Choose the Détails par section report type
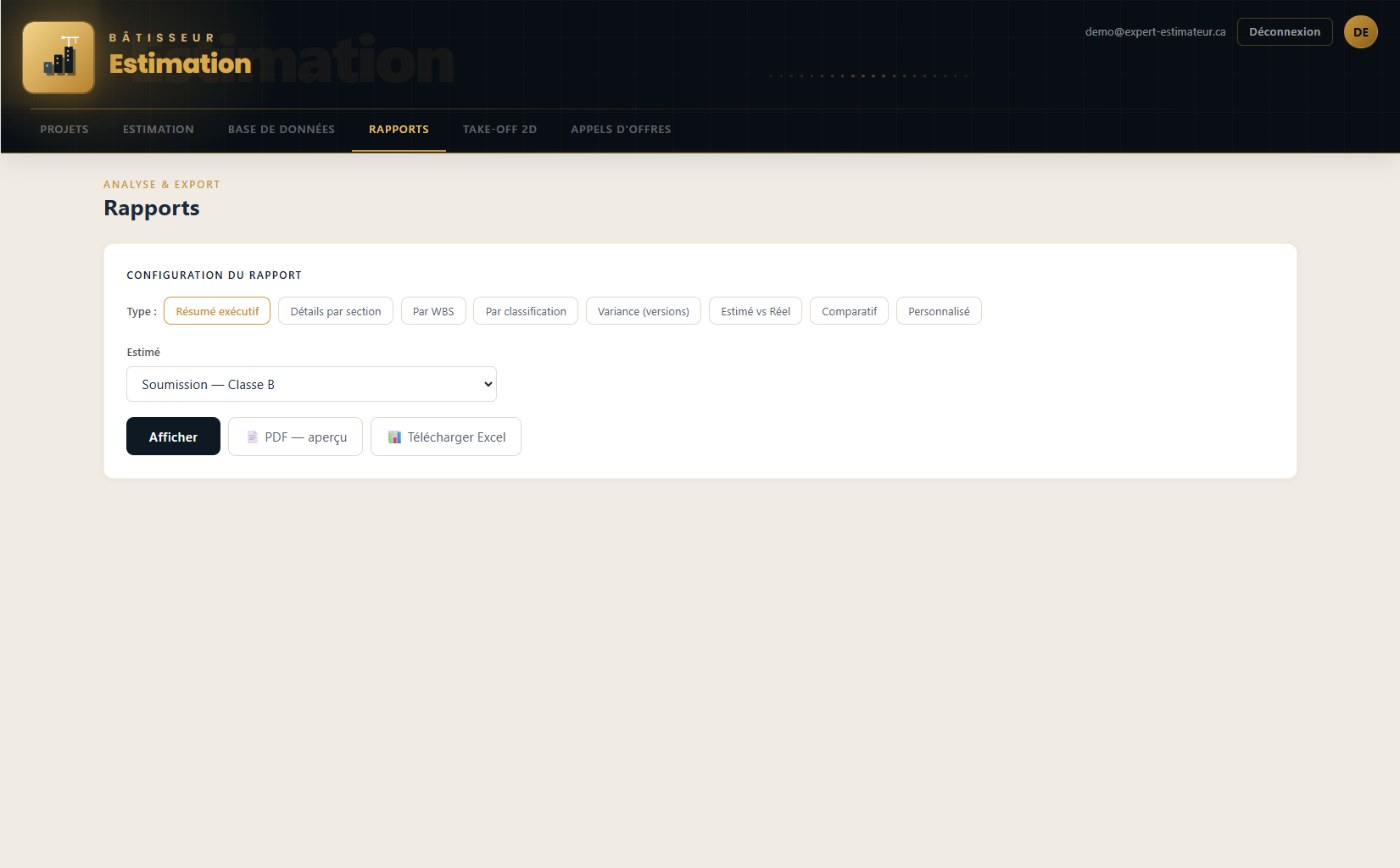1400x868 pixels. click(x=335, y=311)
